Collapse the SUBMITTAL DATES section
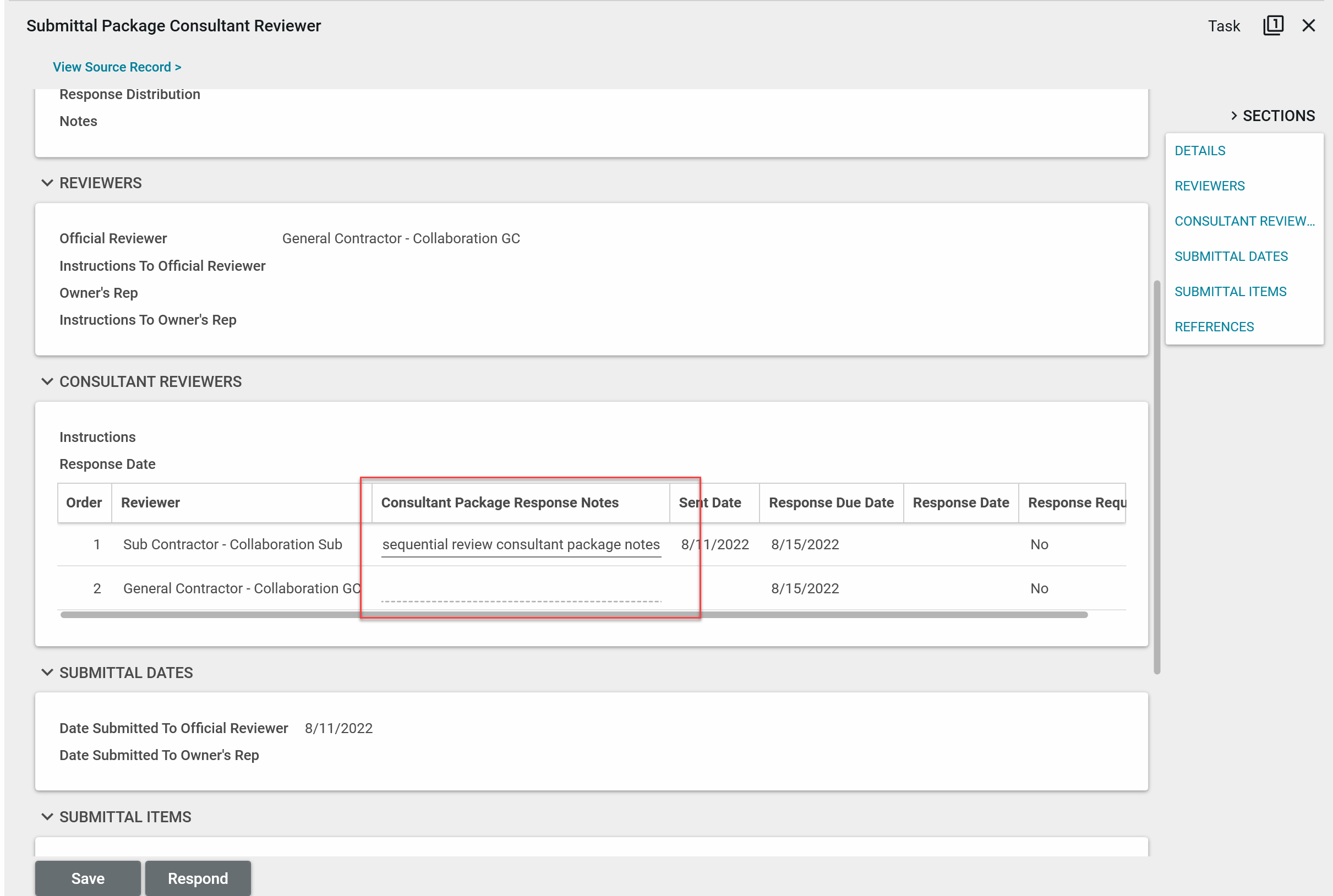 [47, 672]
